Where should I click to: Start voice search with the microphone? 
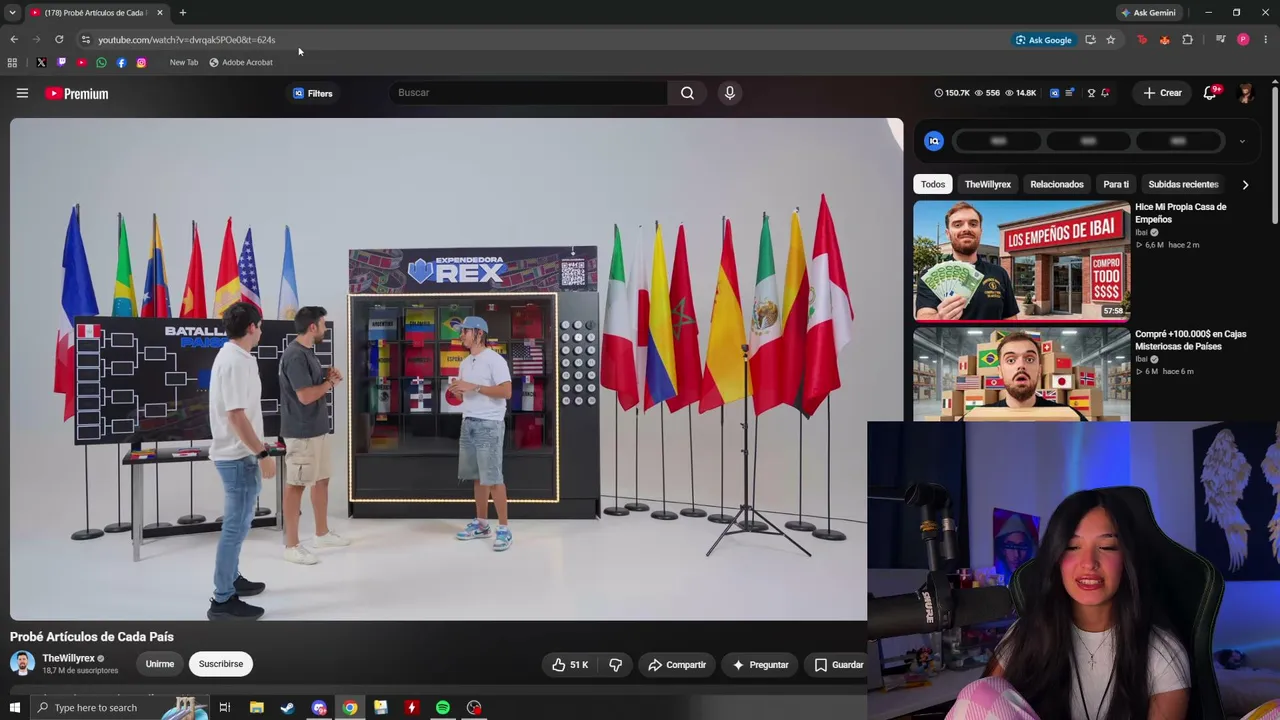730,93
